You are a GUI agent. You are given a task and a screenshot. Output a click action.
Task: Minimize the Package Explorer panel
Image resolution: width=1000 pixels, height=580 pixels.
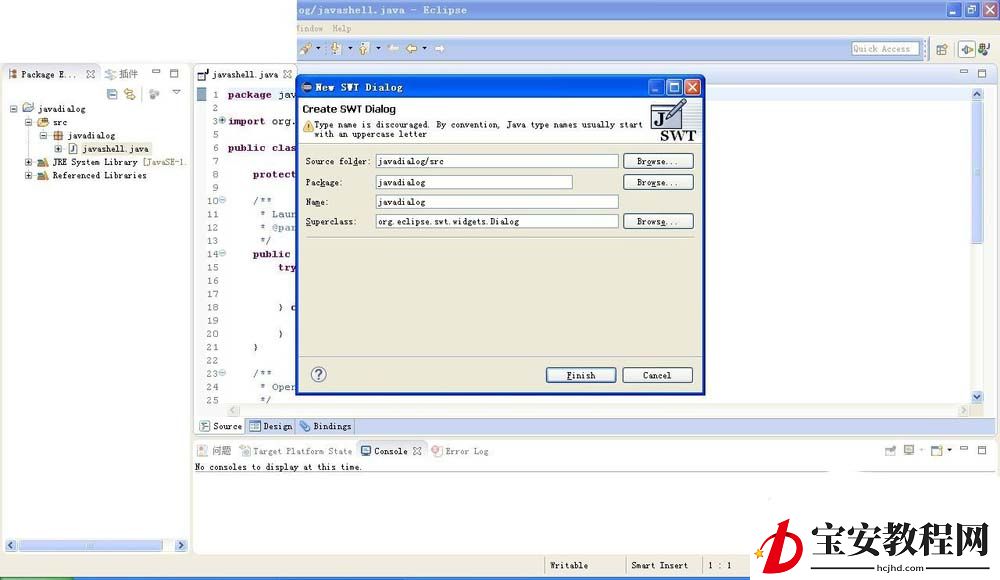click(x=156, y=72)
